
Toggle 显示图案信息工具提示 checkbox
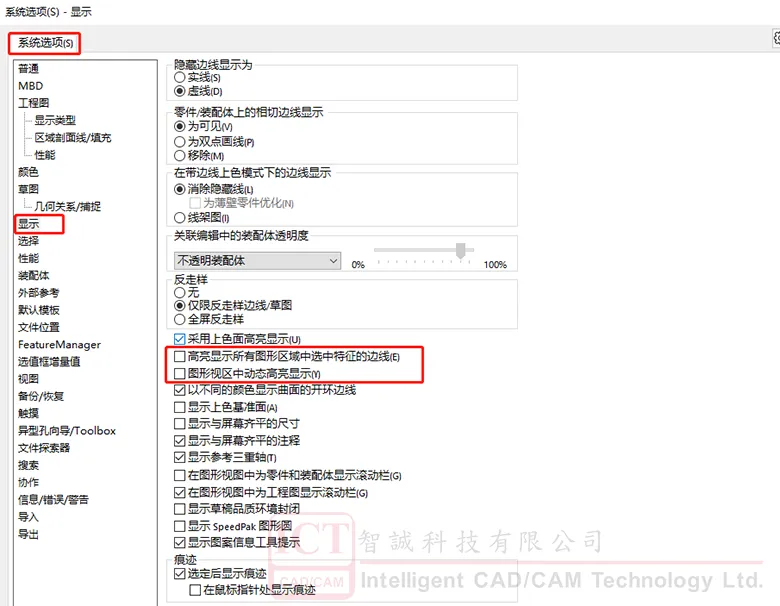180,543
